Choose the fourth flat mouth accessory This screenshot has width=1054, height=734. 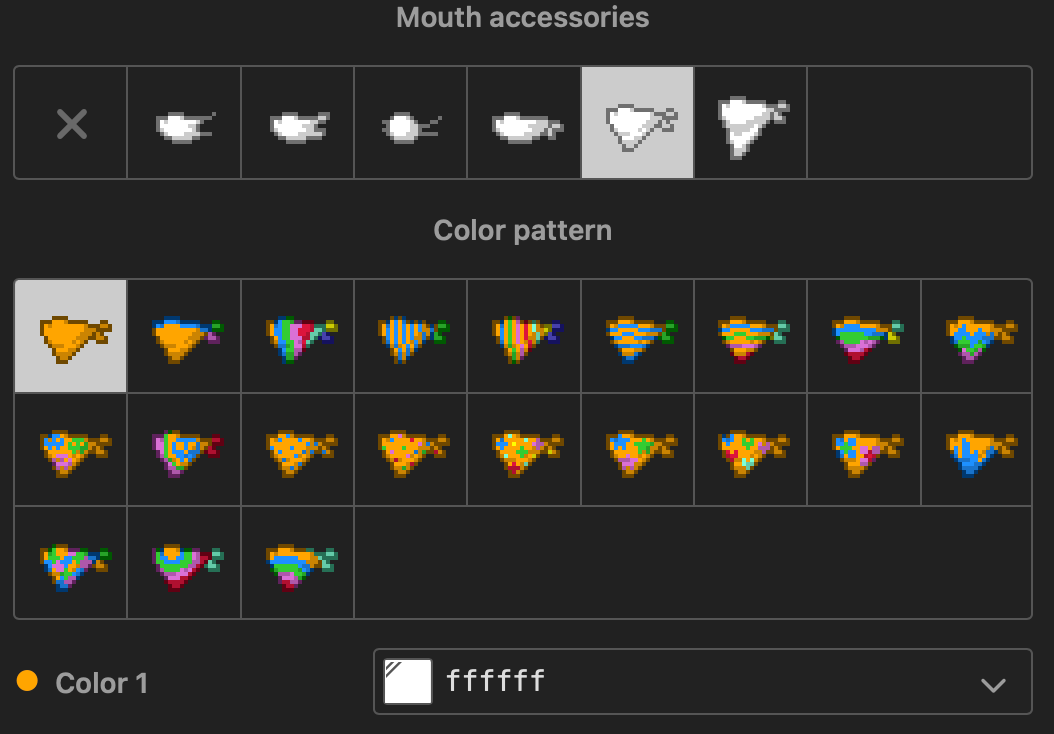[524, 123]
